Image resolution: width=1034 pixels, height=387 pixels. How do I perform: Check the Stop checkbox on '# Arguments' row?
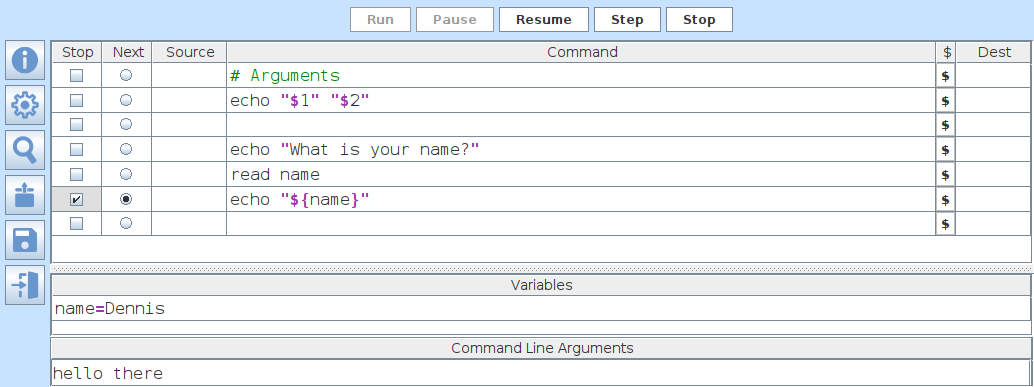click(76, 76)
